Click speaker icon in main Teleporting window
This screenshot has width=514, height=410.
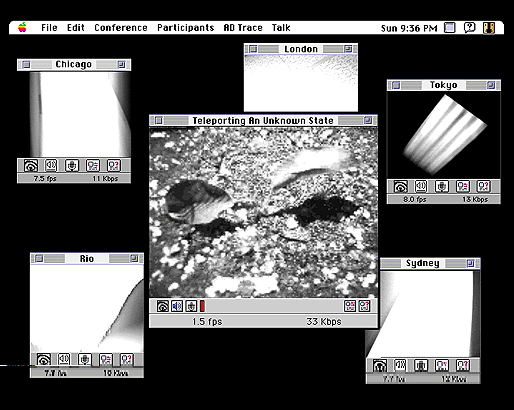[177, 306]
